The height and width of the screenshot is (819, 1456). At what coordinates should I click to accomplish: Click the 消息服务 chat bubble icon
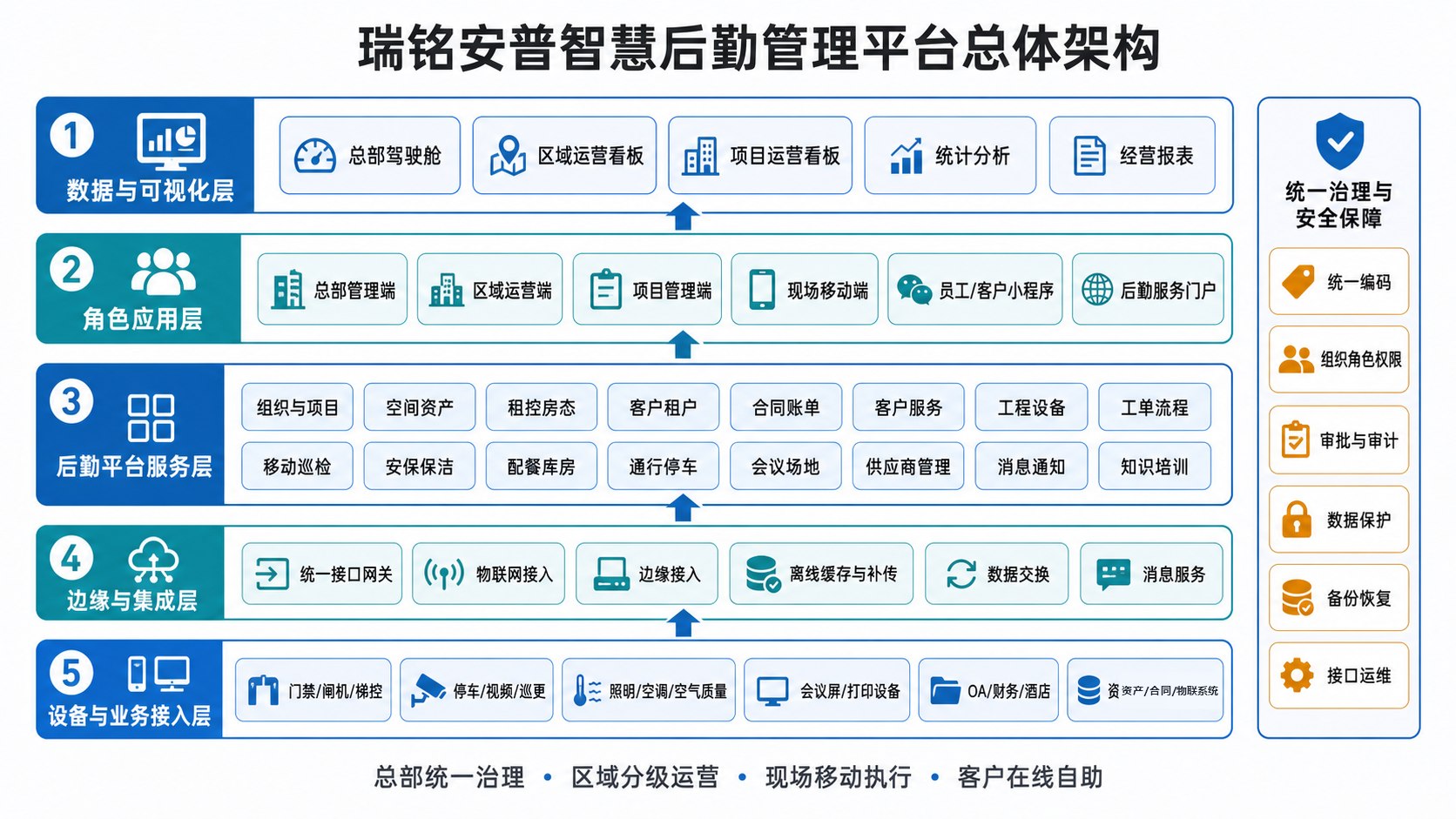(x=1113, y=574)
